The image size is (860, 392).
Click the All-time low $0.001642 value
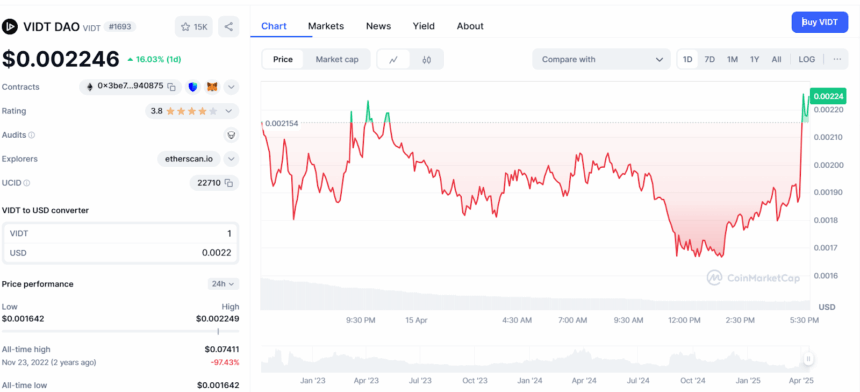(218, 385)
